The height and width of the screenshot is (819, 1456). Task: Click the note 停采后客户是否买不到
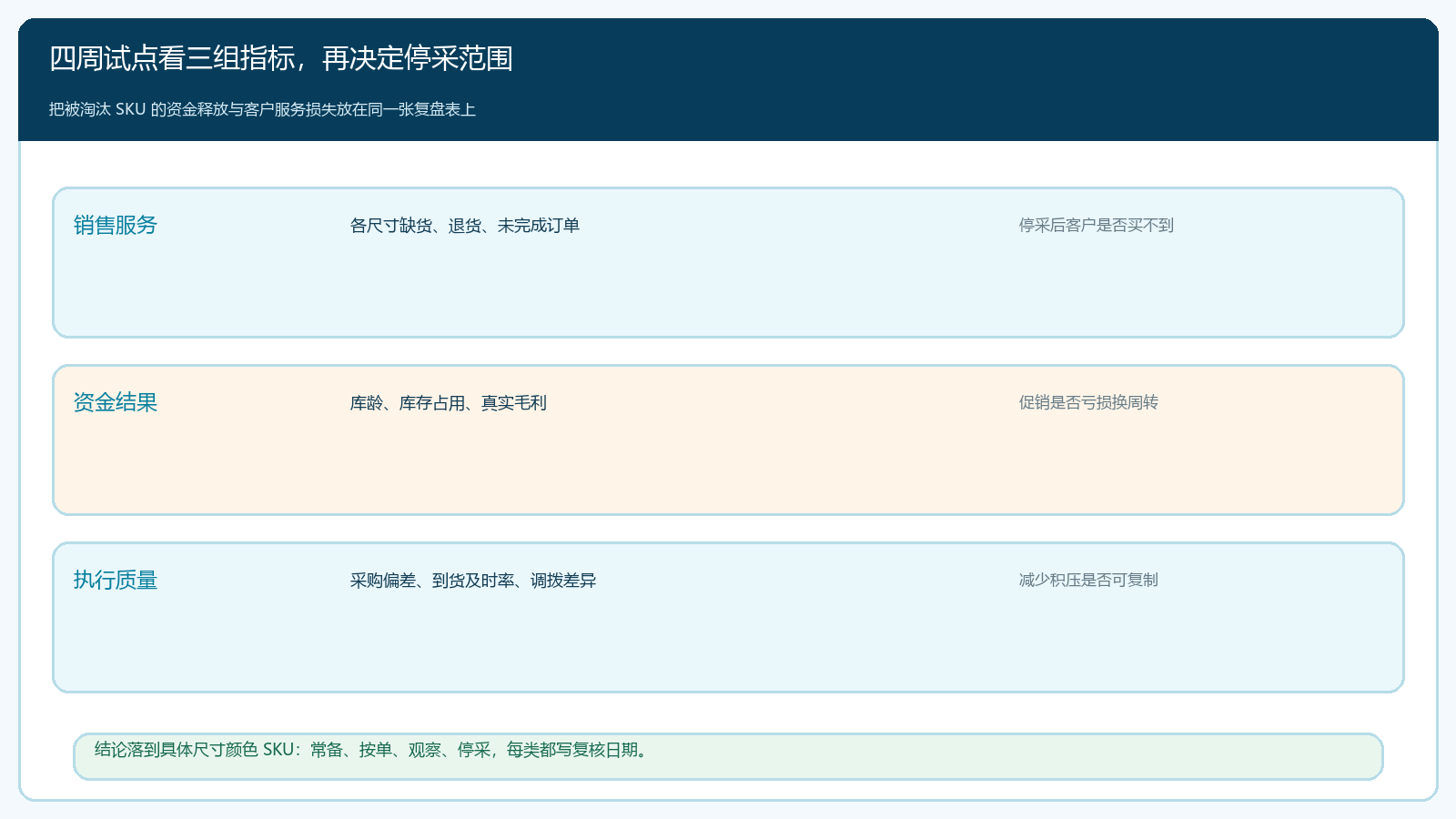(1097, 225)
